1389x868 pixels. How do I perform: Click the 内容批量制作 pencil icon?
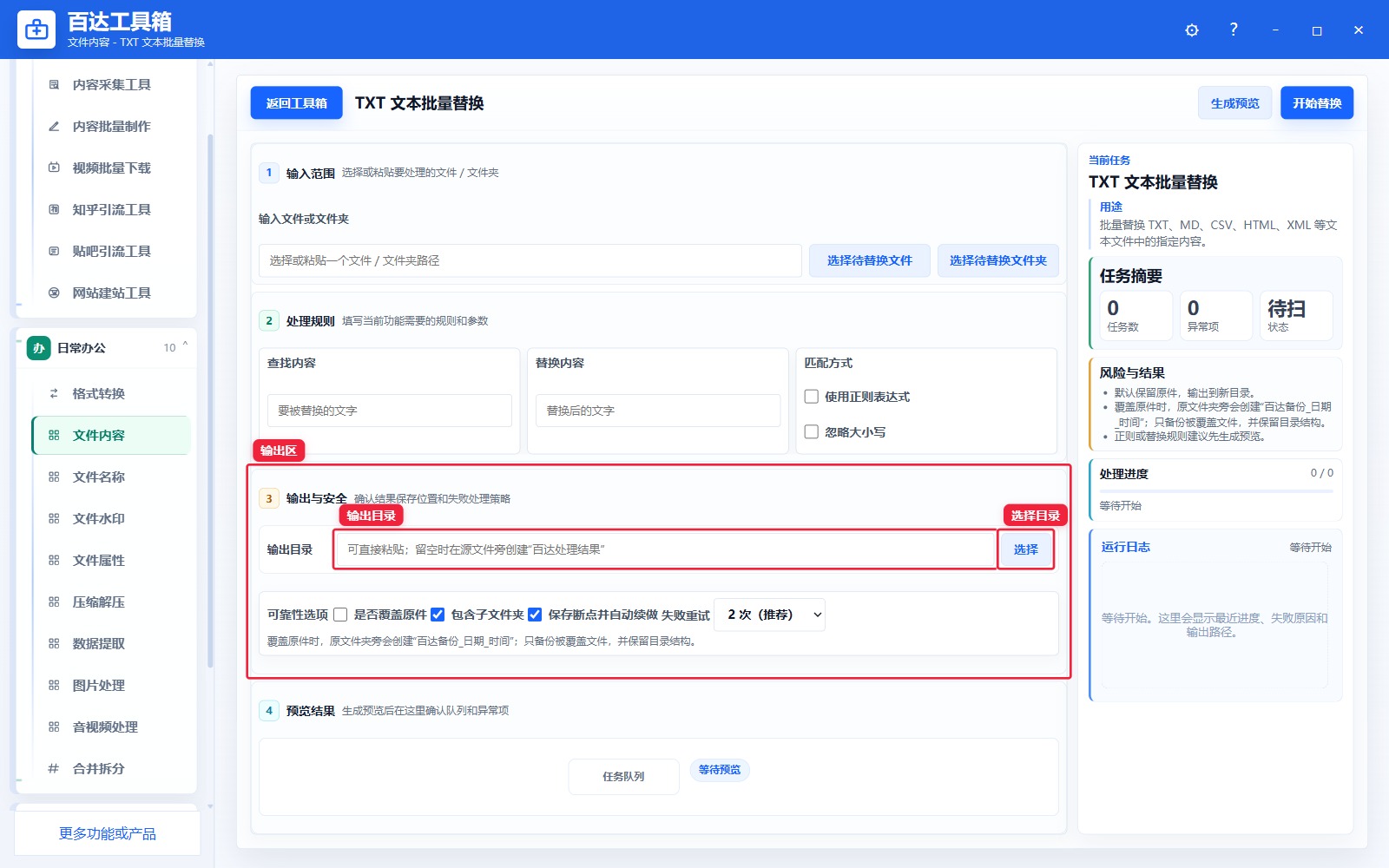tap(54, 127)
